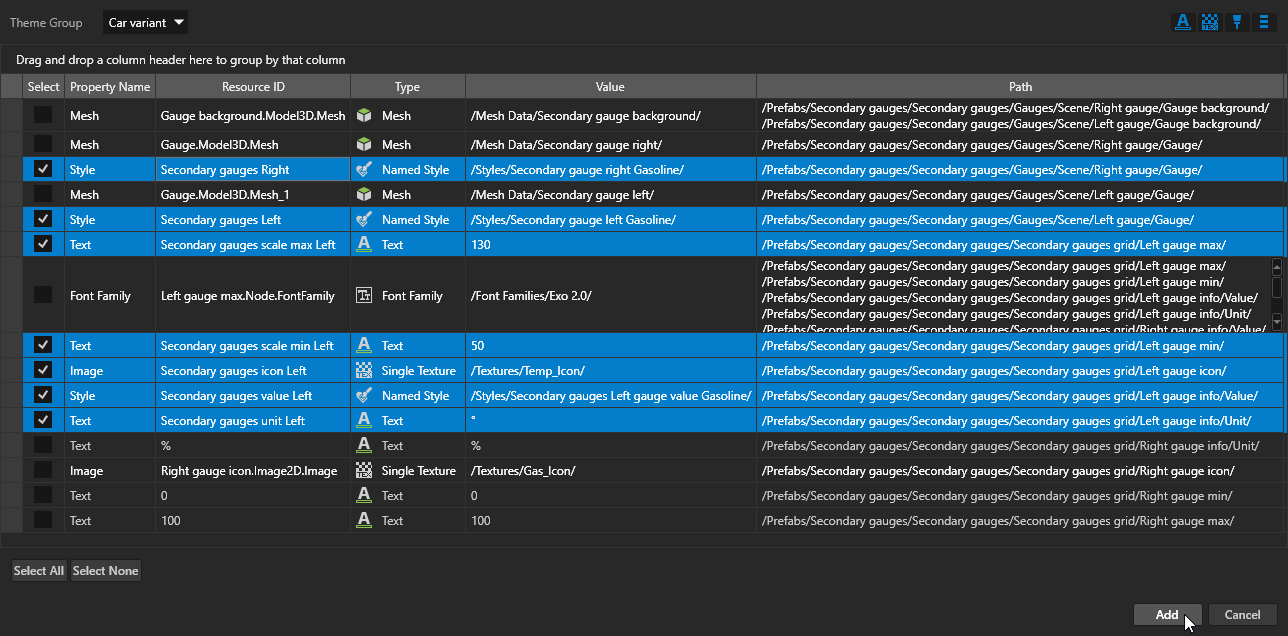Toggle the Style brush filter icon
The image size is (1288, 636).
[x=1237, y=23]
